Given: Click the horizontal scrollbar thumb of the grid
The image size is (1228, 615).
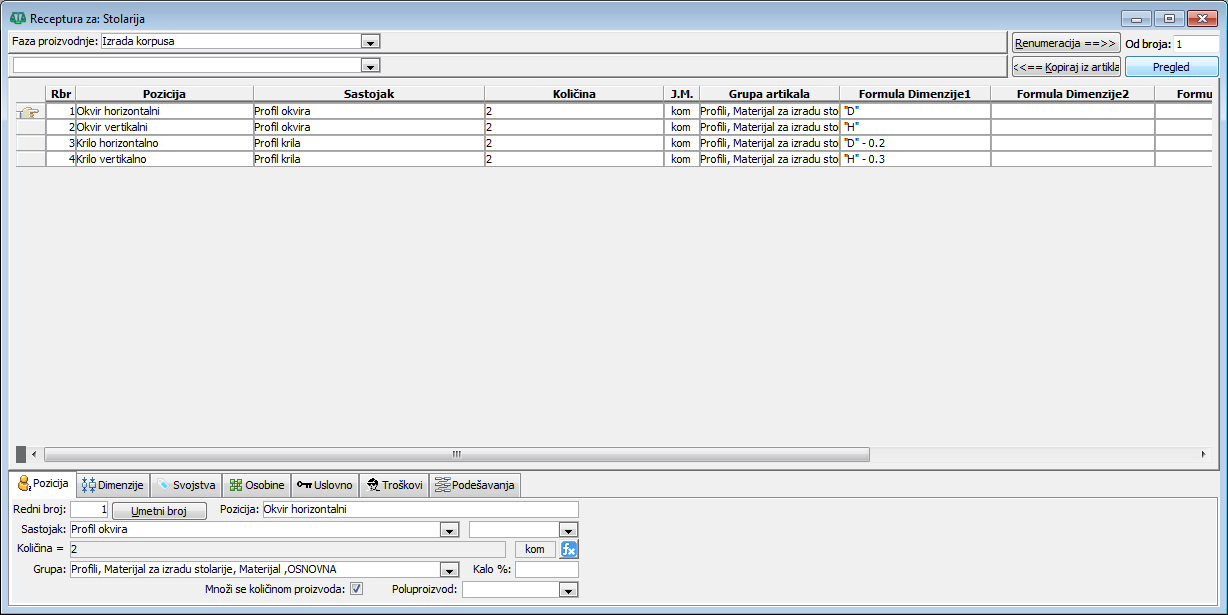Looking at the screenshot, I should (456, 454).
